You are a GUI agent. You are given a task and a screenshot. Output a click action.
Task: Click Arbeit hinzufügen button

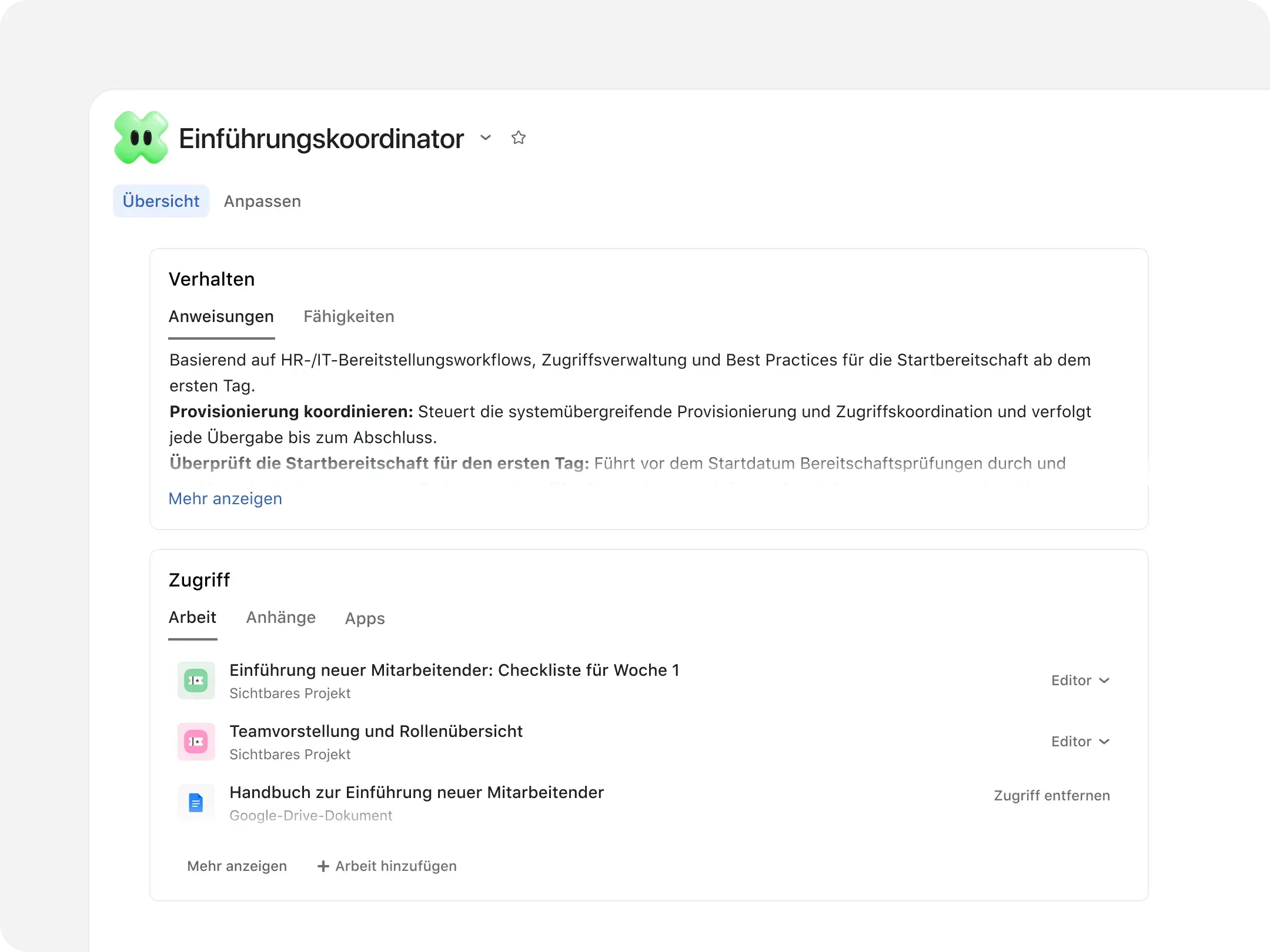tap(387, 866)
